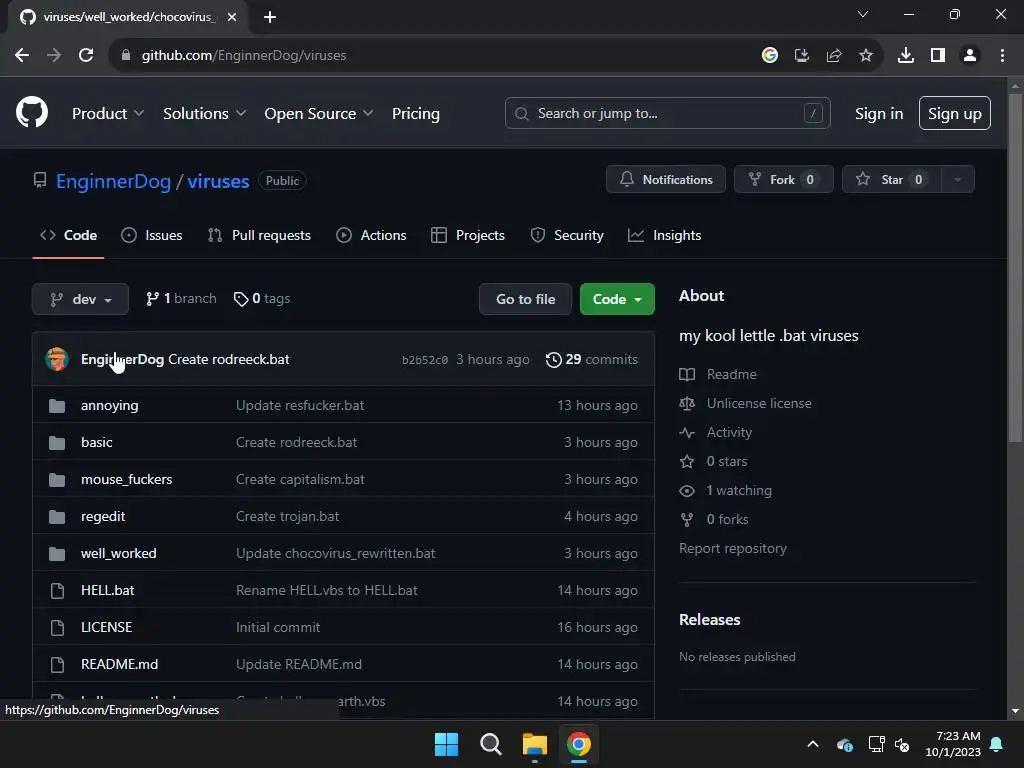Click EnginnerDog avatar in commit row

tap(57, 359)
